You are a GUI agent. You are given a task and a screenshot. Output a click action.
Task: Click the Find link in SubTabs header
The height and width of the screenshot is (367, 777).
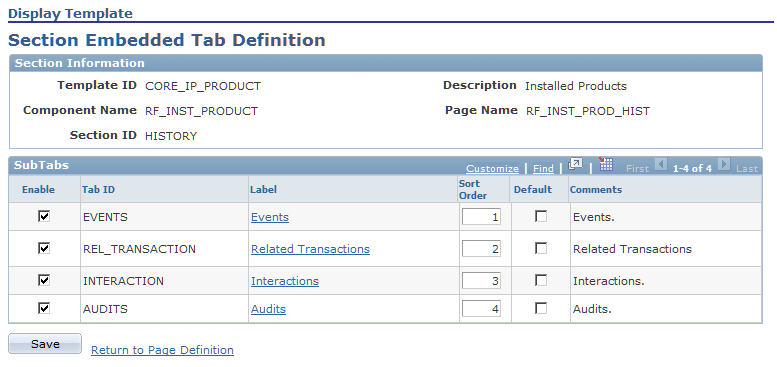coord(543,168)
